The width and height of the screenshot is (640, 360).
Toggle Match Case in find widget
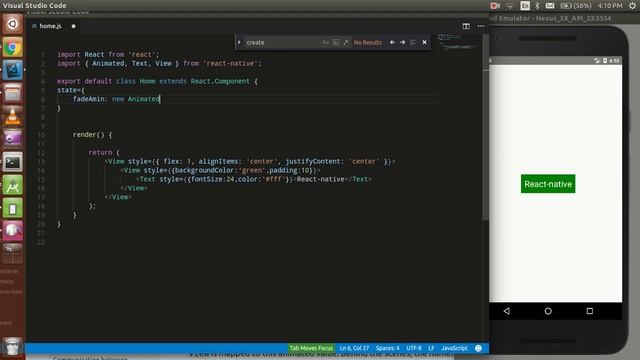[x=325, y=42]
